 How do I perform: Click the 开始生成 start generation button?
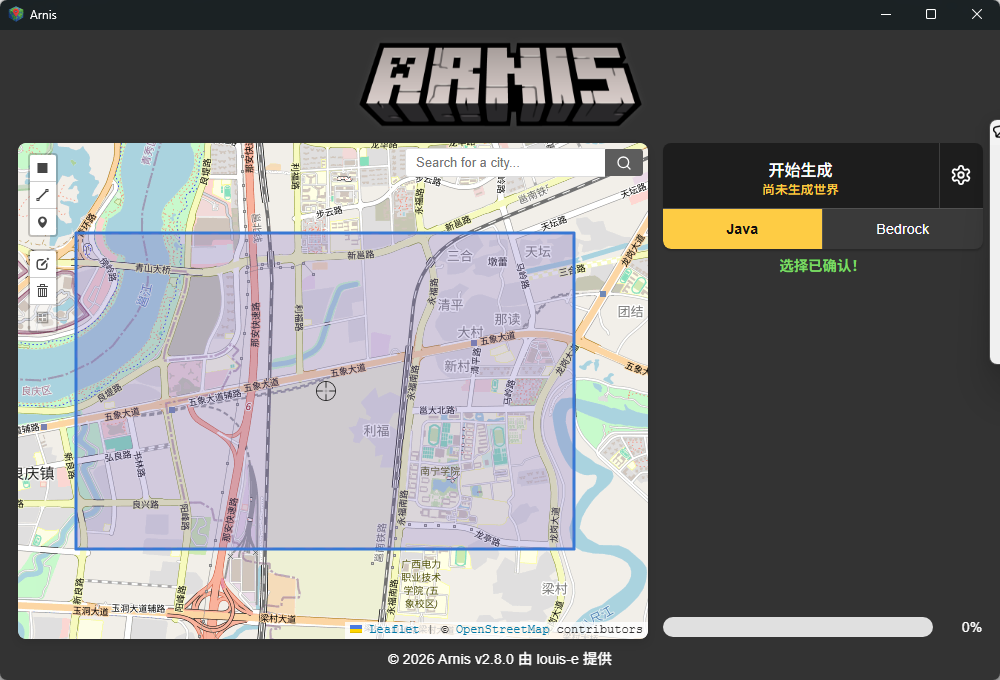pyautogui.click(x=800, y=176)
